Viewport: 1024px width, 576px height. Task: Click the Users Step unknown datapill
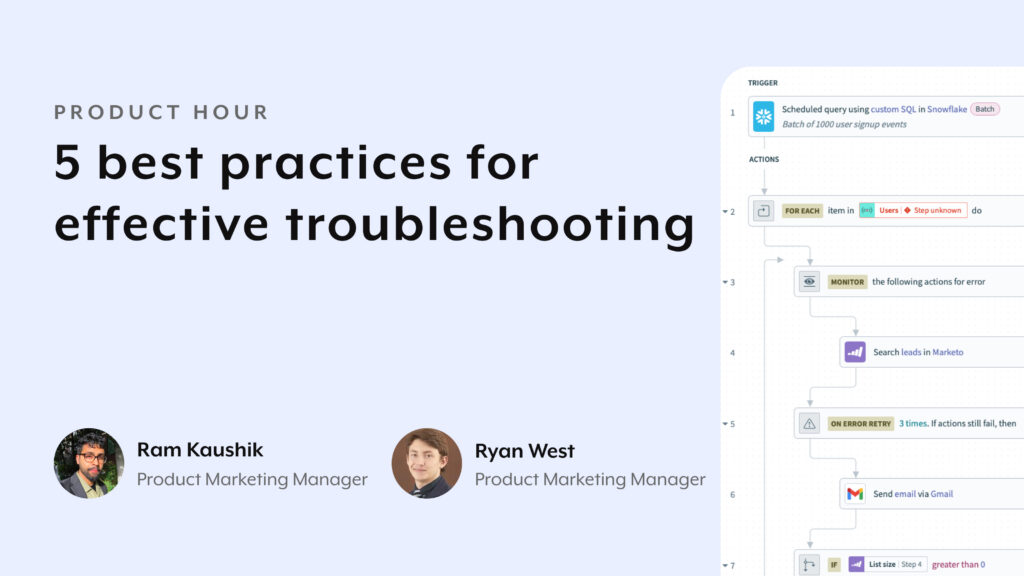click(x=913, y=210)
